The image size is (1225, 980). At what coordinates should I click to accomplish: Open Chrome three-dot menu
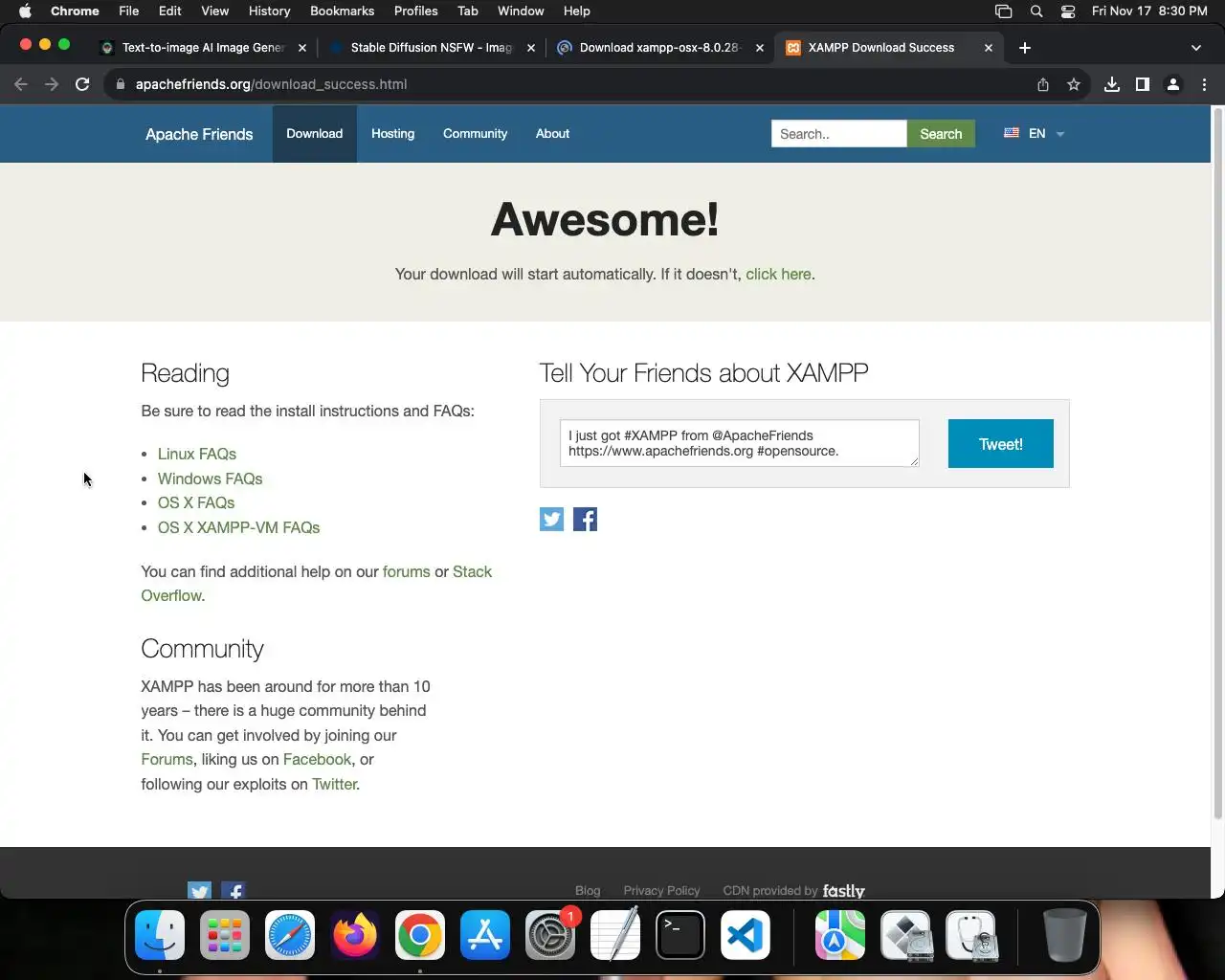pyautogui.click(x=1204, y=84)
